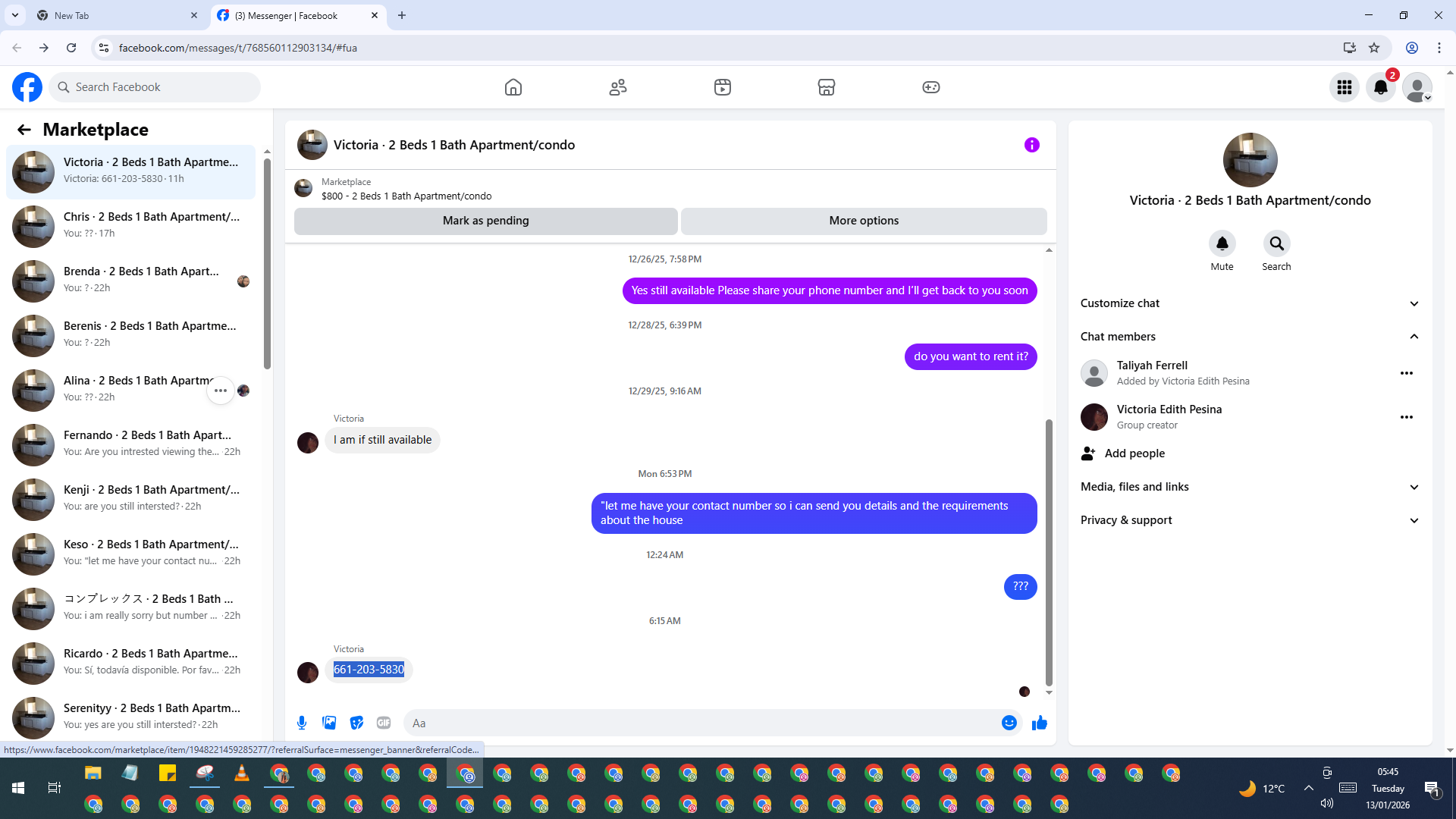Click the voice clip microphone icon
This screenshot has height=819, width=1456.
(x=302, y=723)
